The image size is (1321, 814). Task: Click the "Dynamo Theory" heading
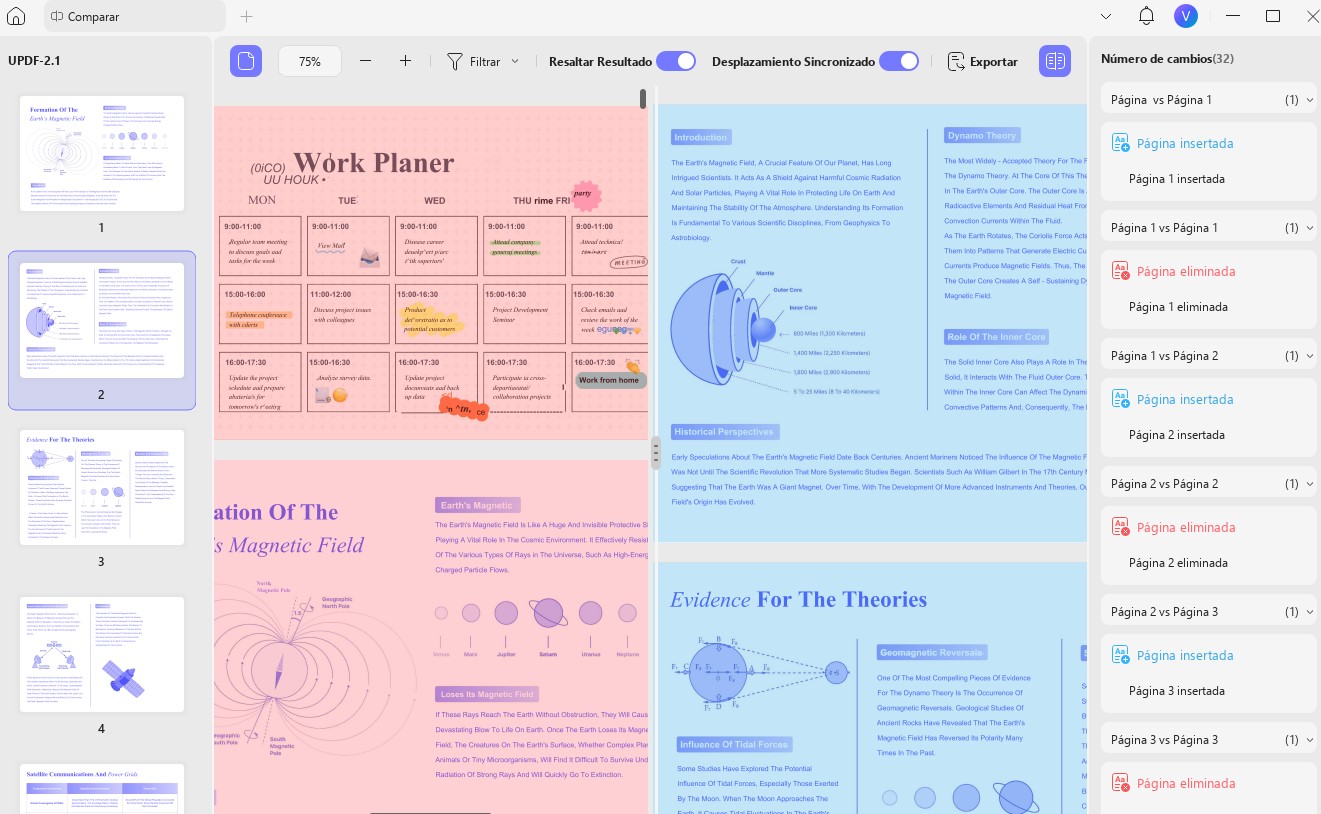tap(981, 135)
